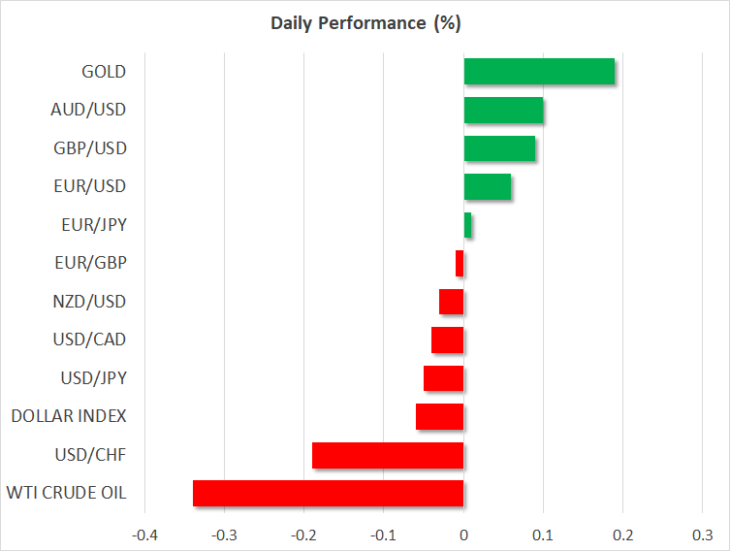Click the green GOLD performance bar
Screen dimensions: 730x551
click(539, 72)
